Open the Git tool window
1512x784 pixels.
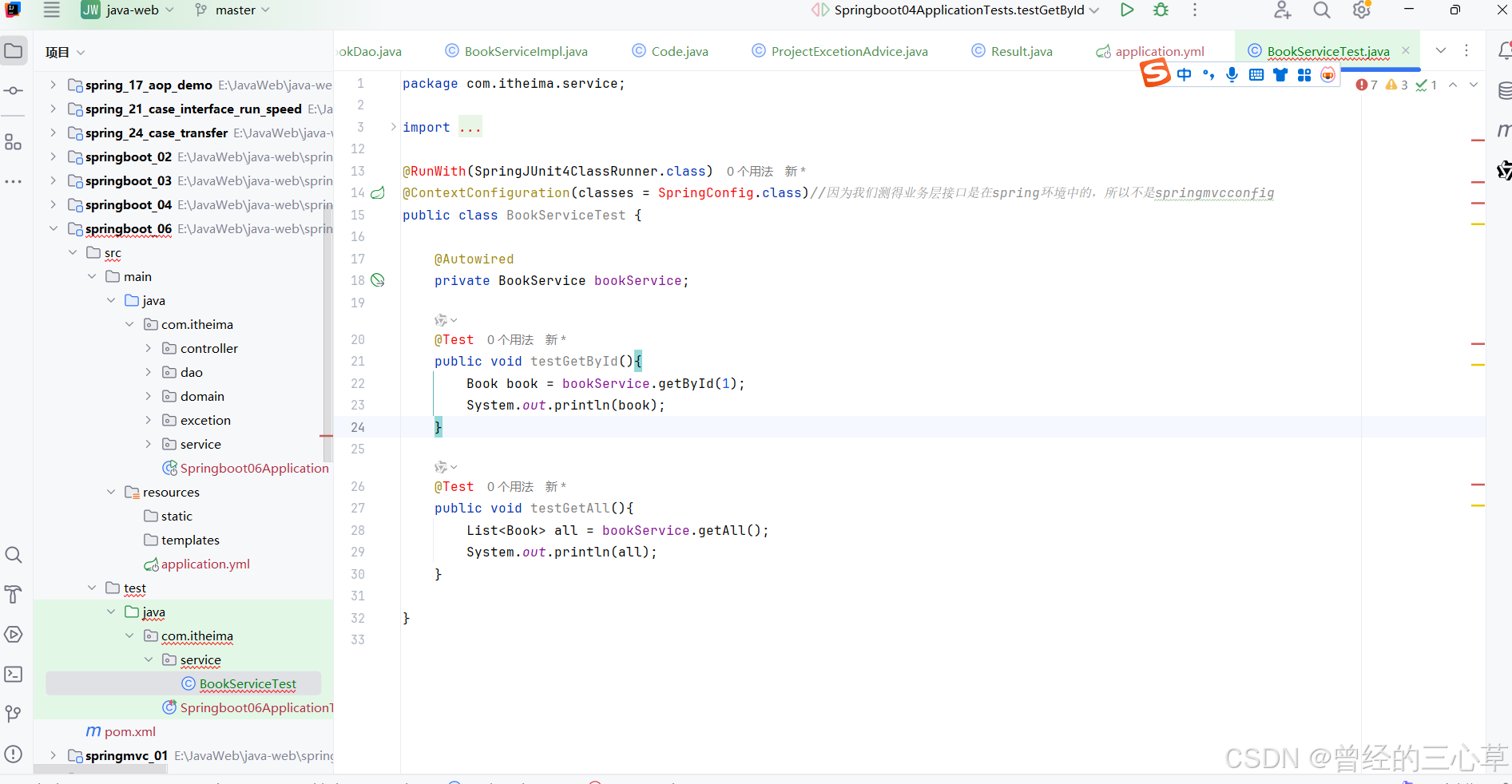[x=14, y=714]
